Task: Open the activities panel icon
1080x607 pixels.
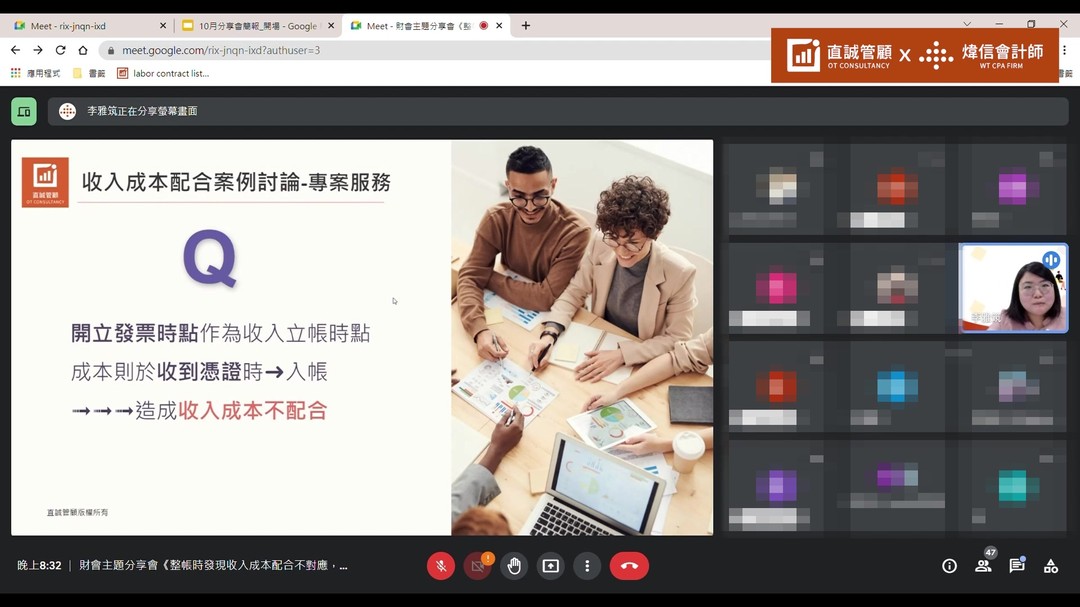Action: (x=1051, y=566)
